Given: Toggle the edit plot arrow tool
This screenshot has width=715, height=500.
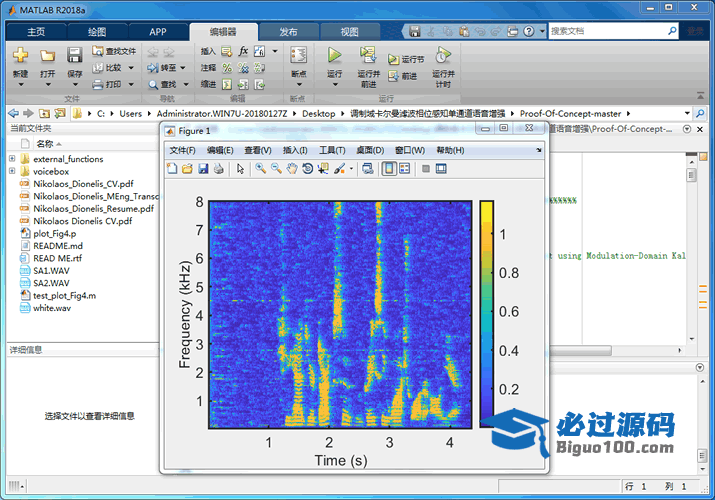Looking at the screenshot, I should click(x=240, y=169).
